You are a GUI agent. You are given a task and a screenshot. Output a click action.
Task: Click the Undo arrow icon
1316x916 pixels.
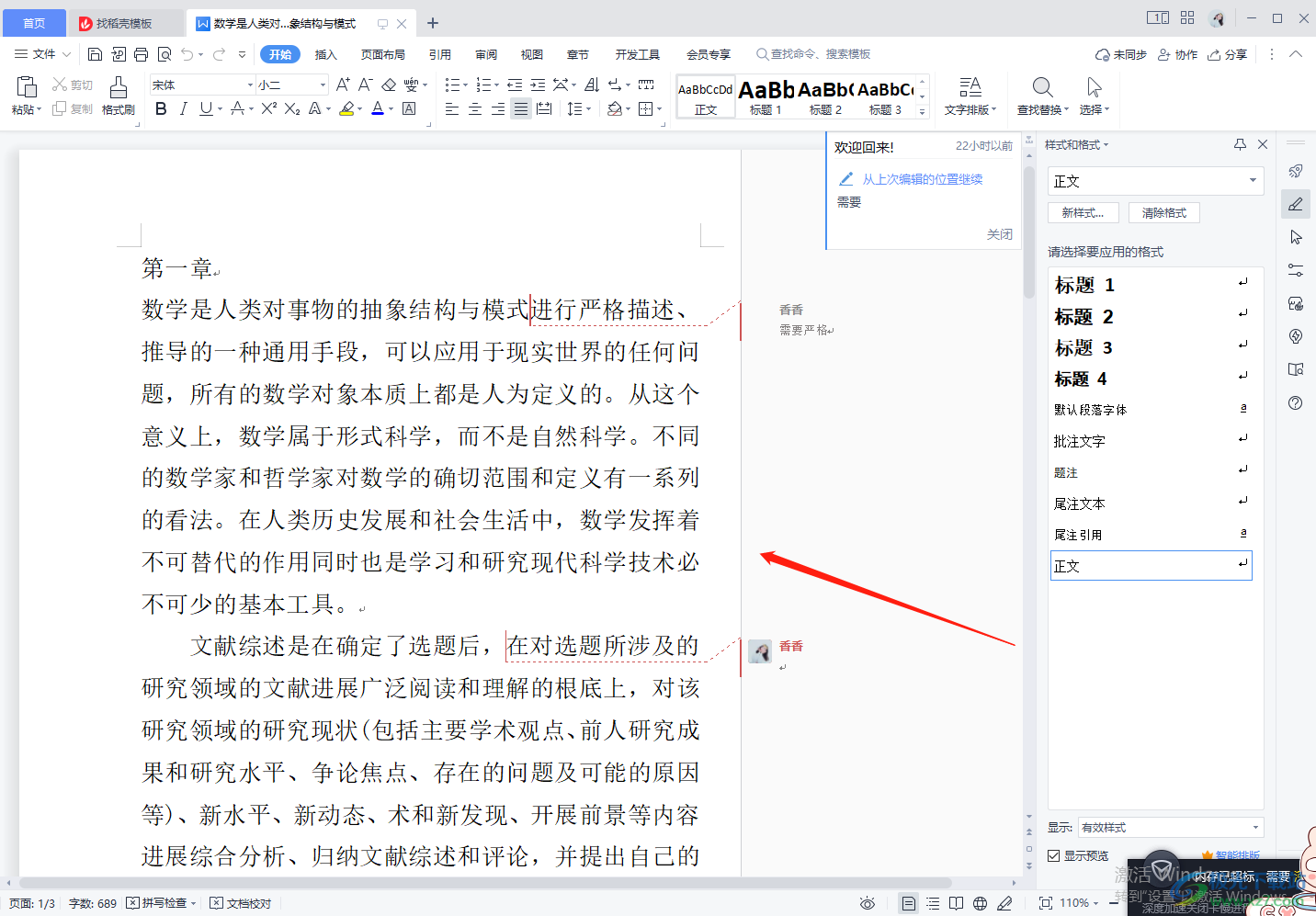coord(187,54)
